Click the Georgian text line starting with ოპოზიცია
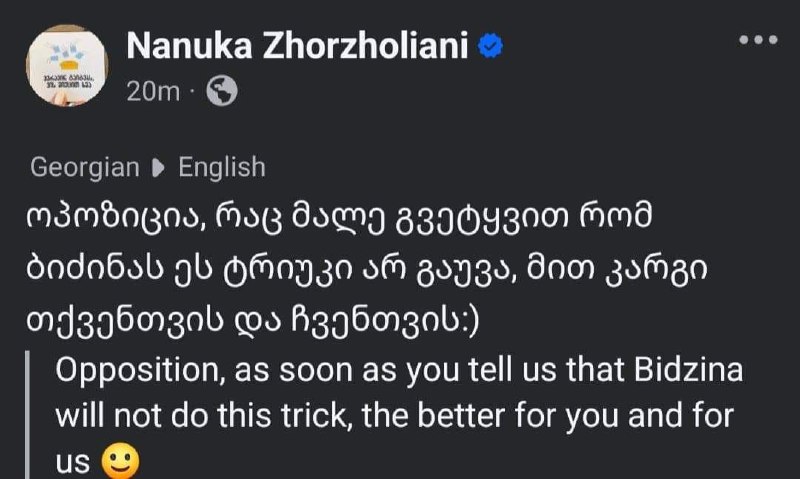 339,218
